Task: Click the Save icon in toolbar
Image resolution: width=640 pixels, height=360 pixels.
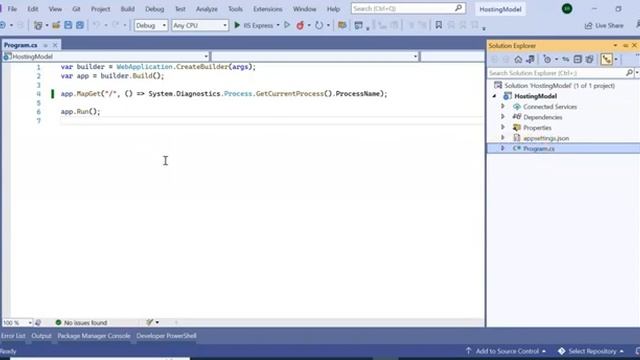Action: (68, 25)
